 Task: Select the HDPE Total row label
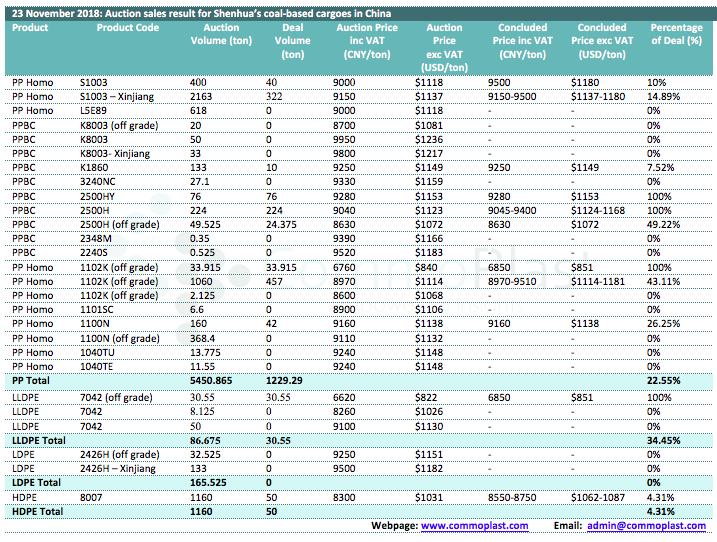pos(36,511)
